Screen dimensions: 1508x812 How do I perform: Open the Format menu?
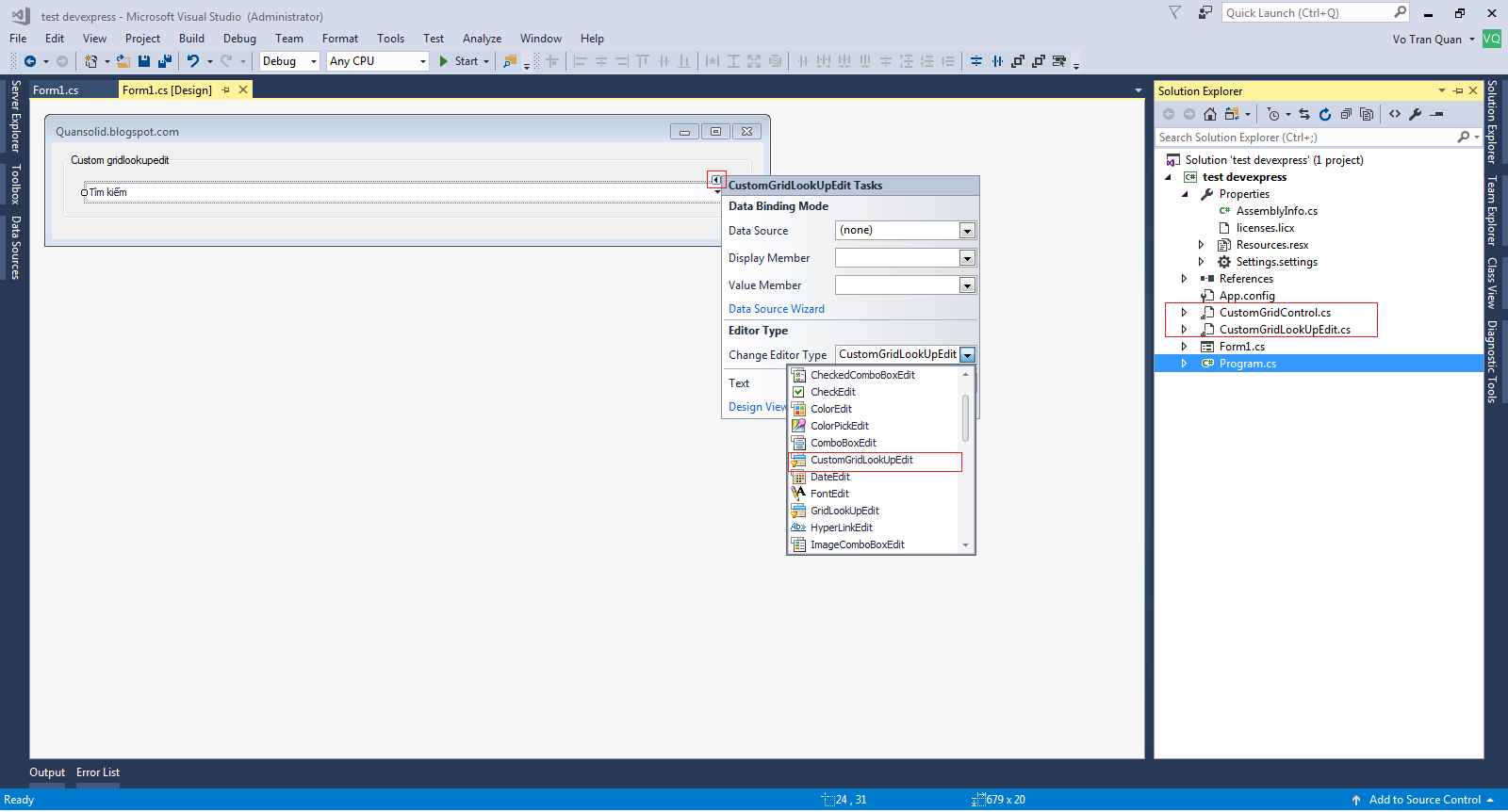point(340,39)
